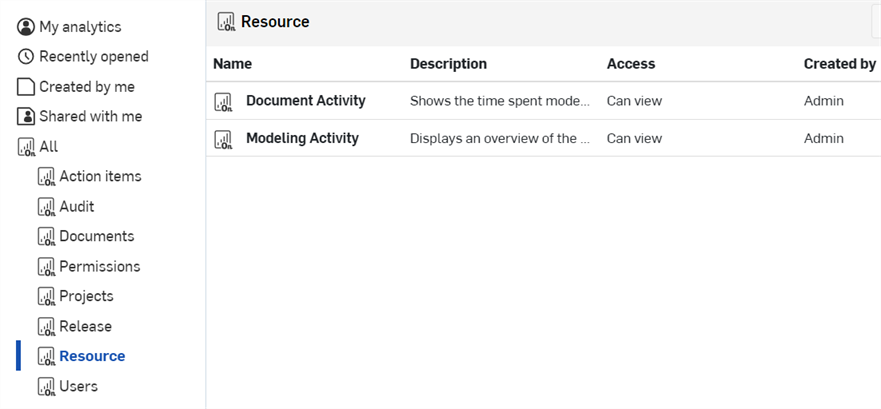Select the Audit category
This screenshot has height=409, width=881.
pyautogui.click(x=76, y=207)
